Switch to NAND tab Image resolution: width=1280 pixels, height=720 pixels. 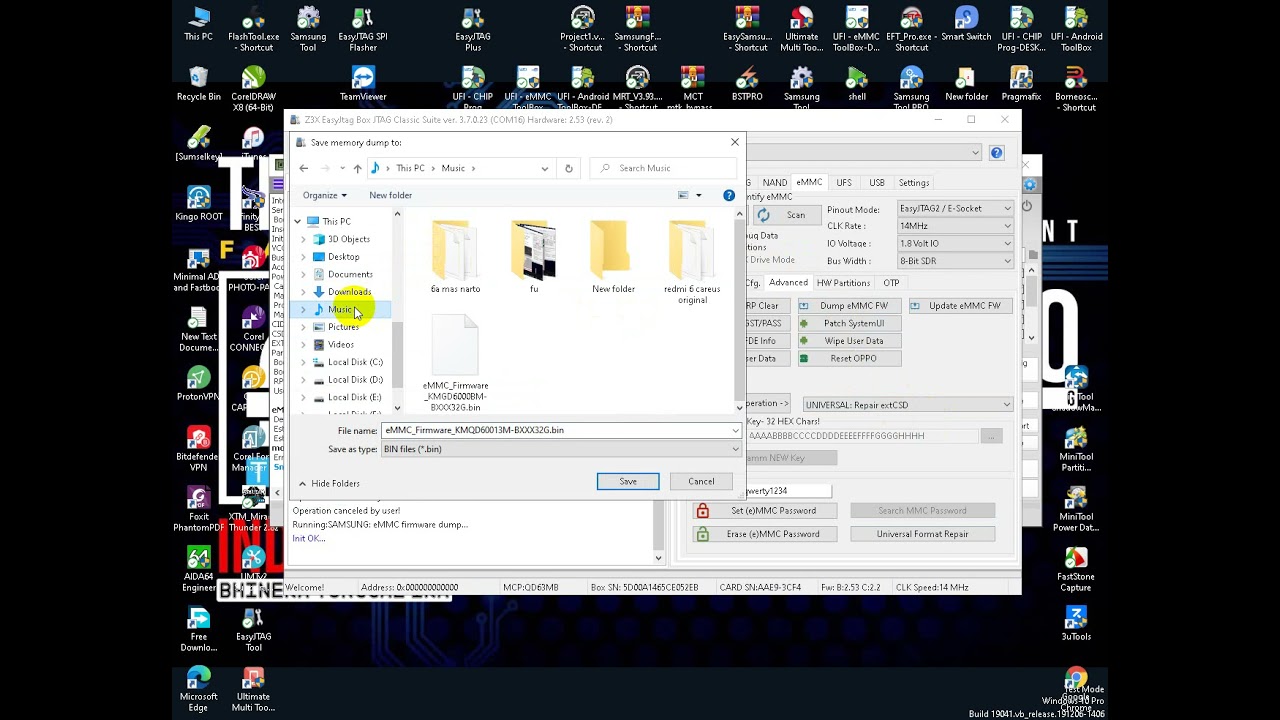(774, 183)
